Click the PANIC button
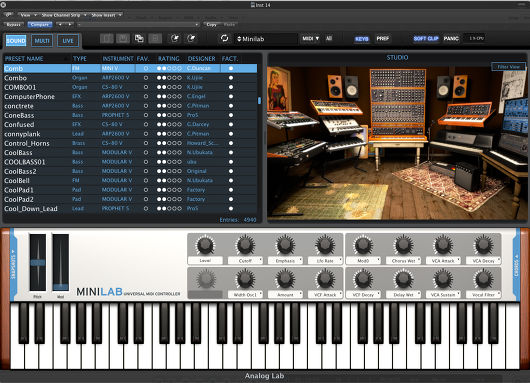The width and height of the screenshot is (530, 383). [x=451, y=39]
